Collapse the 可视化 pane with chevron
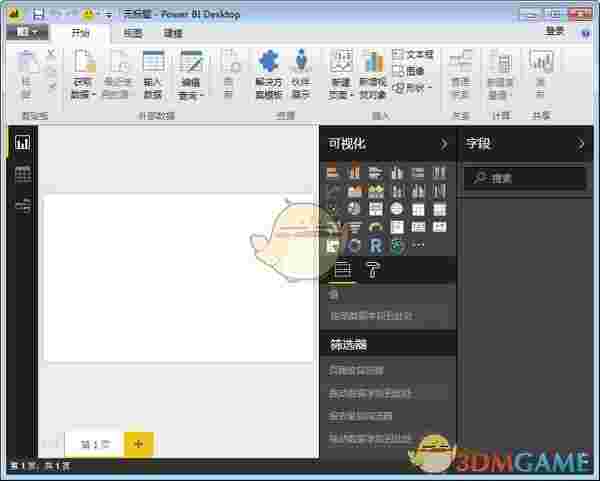The image size is (600, 481). coord(444,144)
